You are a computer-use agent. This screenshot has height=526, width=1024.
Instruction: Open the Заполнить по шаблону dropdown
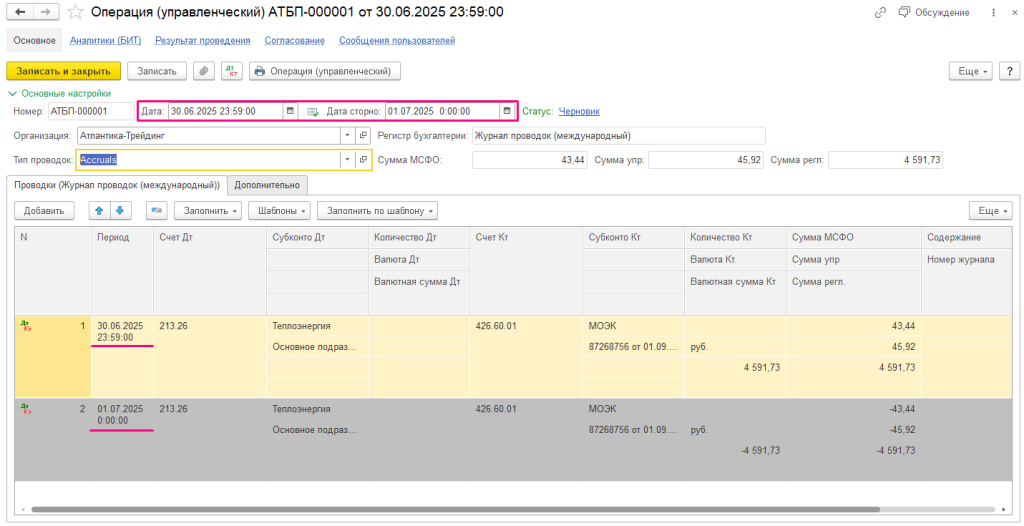tap(377, 210)
